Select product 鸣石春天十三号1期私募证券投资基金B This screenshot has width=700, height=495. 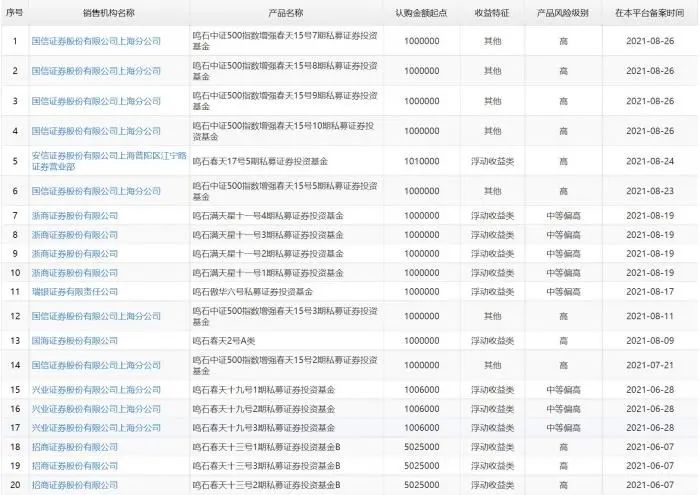click(x=266, y=447)
